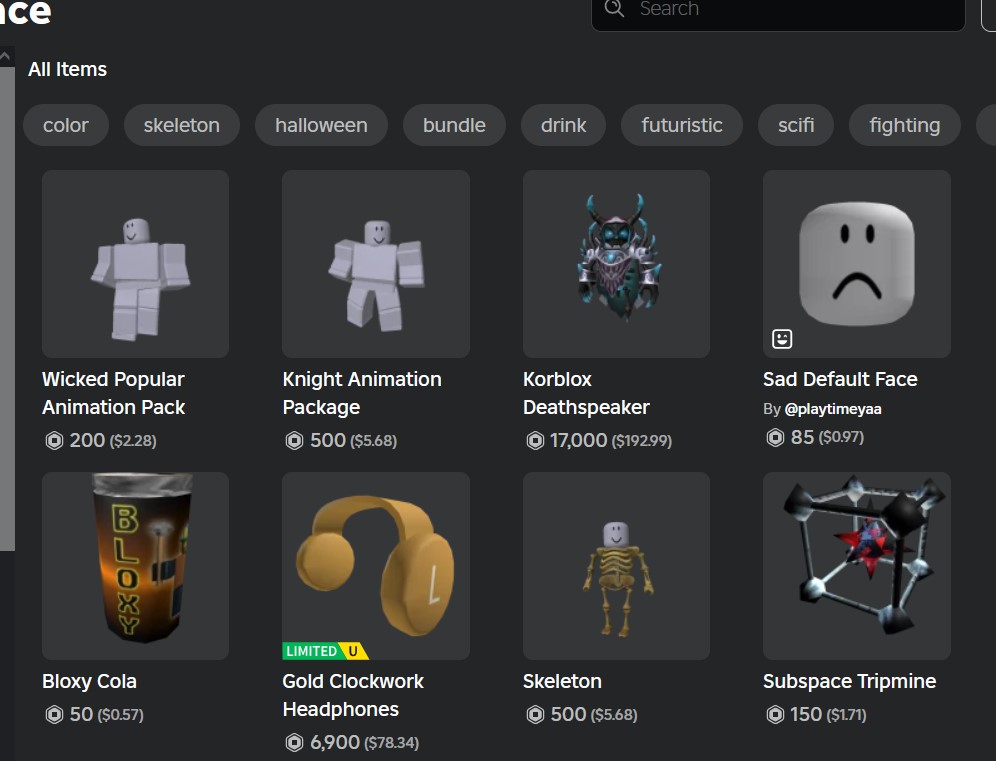The width and height of the screenshot is (996, 761).
Task: Click the 85 ($0.97) price text
Action: [827, 437]
